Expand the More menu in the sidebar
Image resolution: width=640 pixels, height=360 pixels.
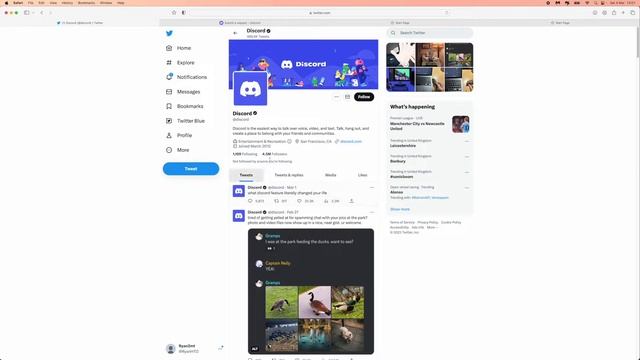pyautogui.click(x=178, y=150)
